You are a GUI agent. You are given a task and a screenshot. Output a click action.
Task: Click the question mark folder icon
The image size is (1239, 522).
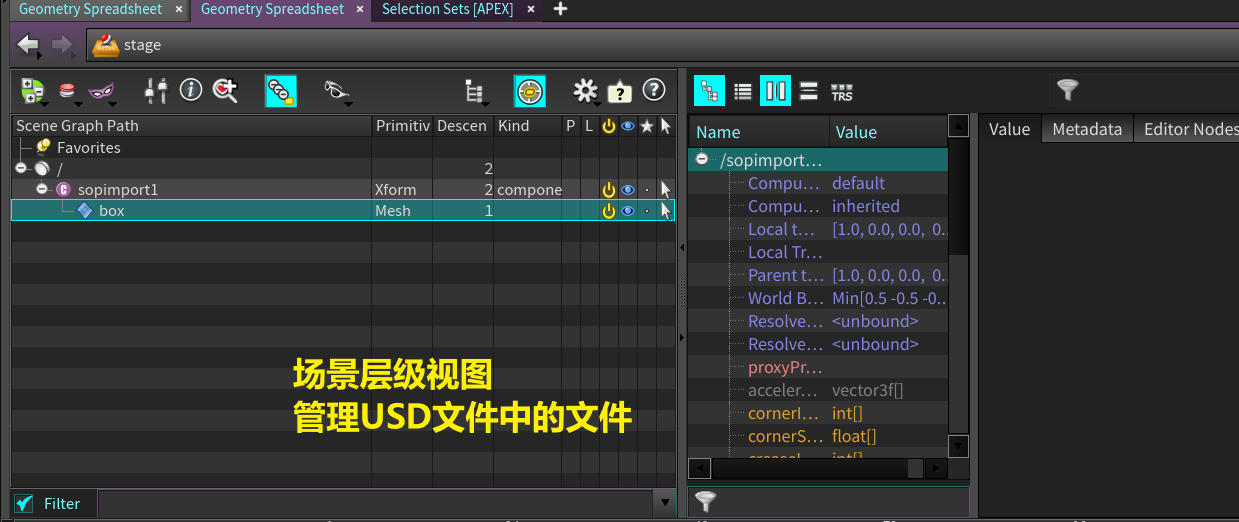click(x=620, y=91)
